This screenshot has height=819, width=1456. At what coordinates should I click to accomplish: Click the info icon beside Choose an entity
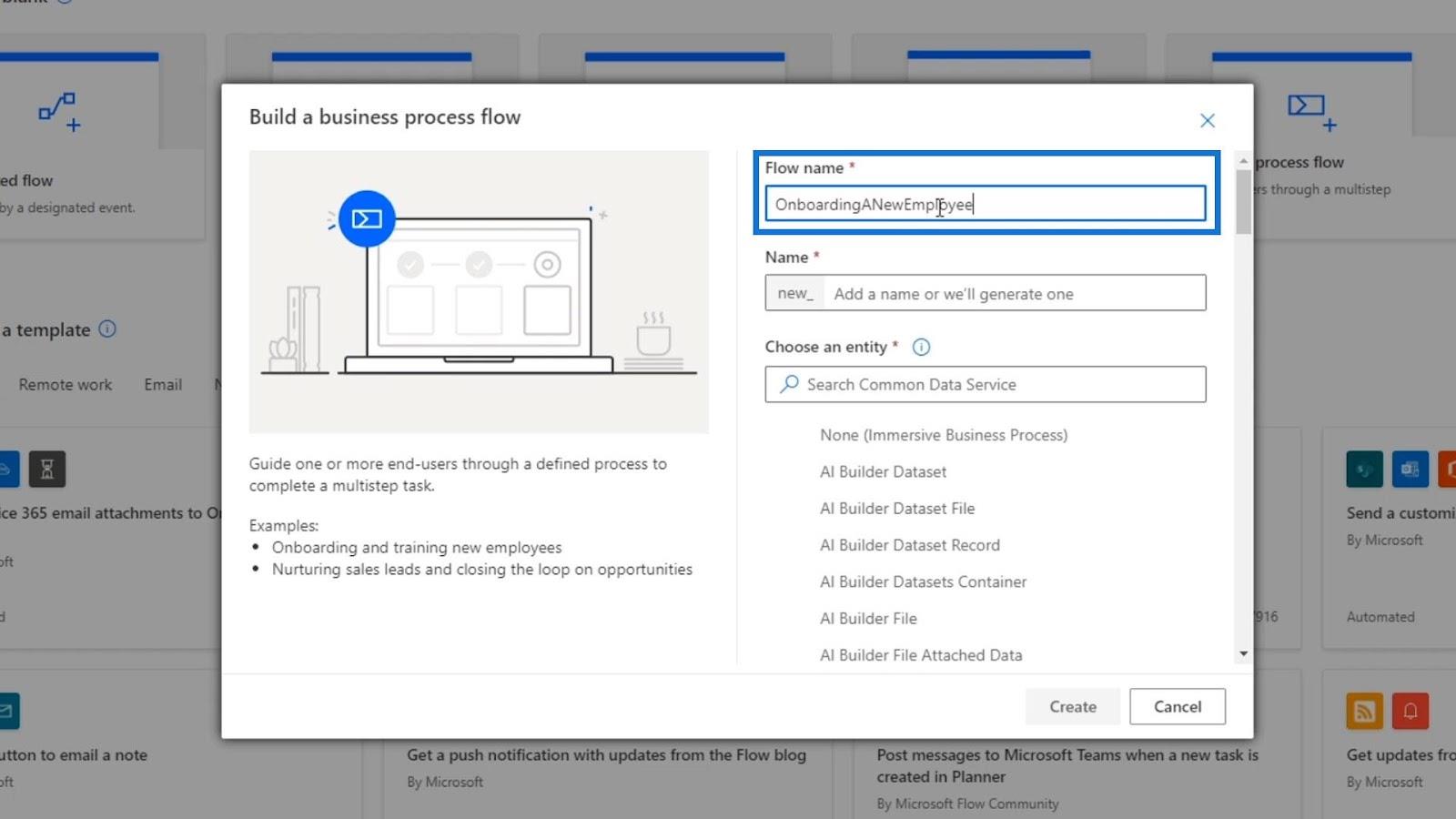coord(921,347)
